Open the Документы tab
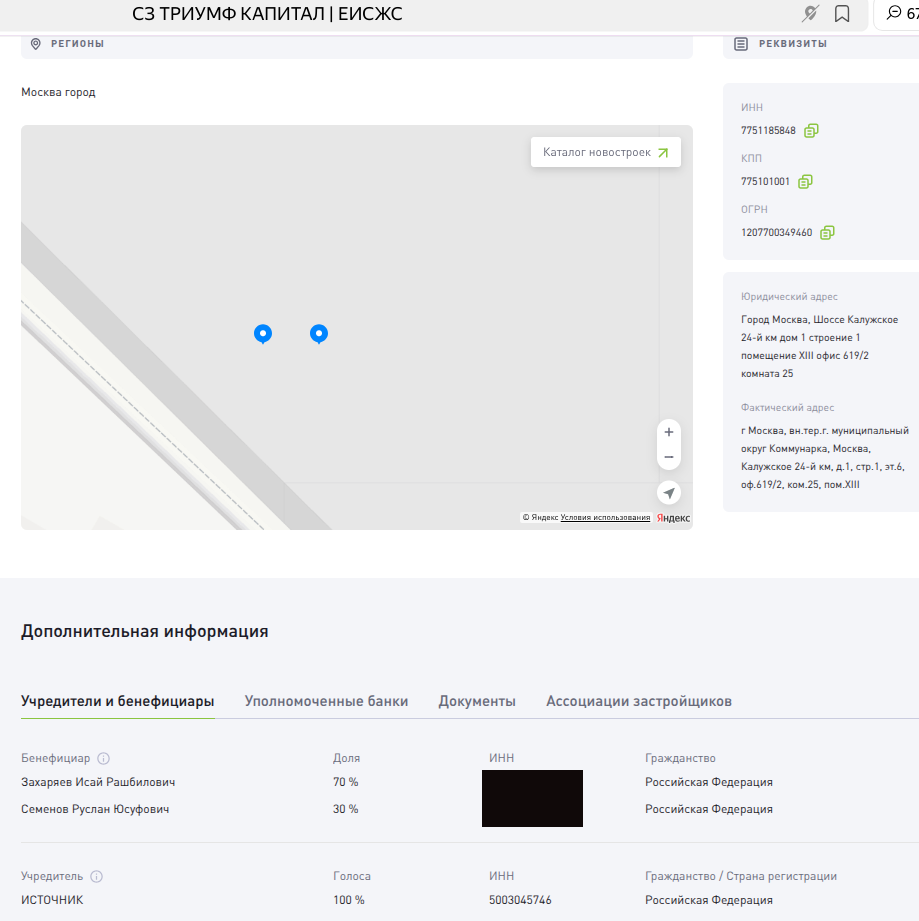The height and width of the screenshot is (921, 919). click(x=477, y=702)
